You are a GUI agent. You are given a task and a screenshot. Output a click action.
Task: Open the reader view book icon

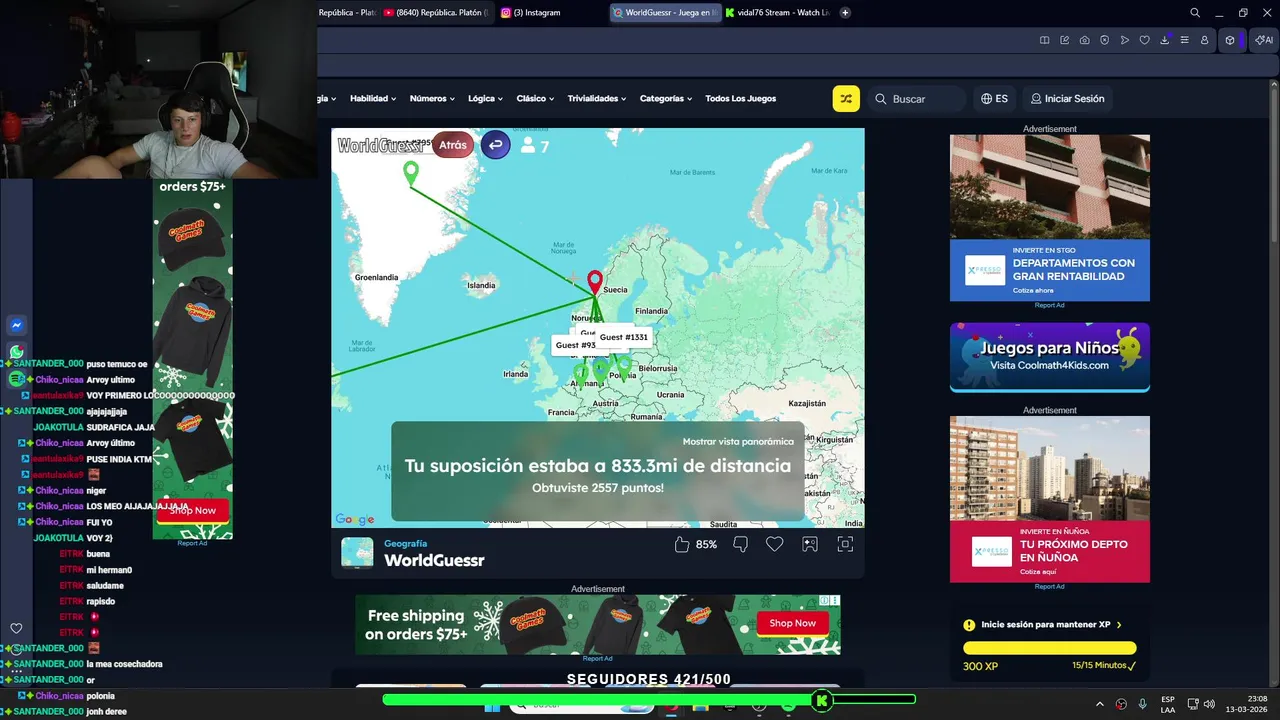pos(1045,40)
